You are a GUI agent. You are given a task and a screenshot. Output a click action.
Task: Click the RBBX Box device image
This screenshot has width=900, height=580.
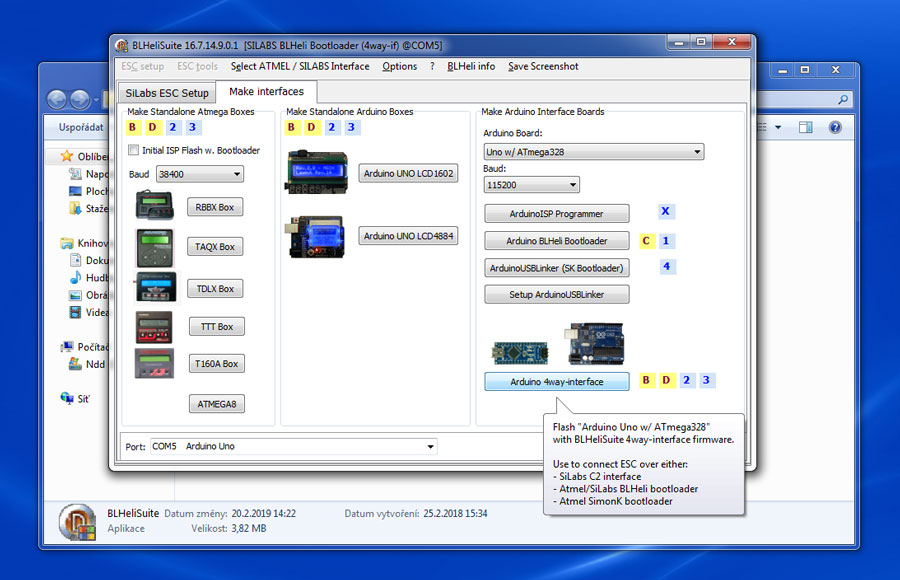click(x=154, y=205)
